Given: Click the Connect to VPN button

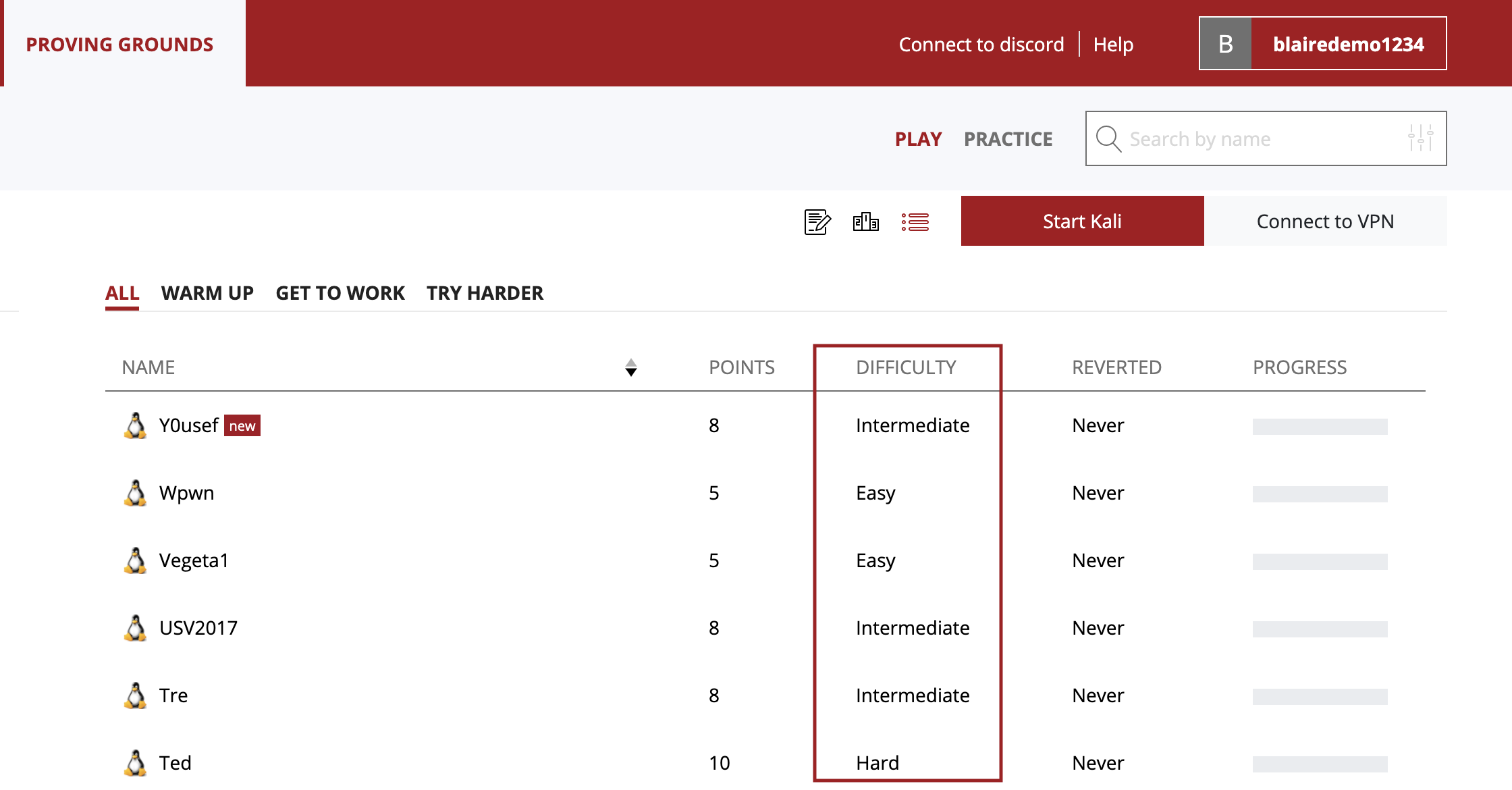Looking at the screenshot, I should click(1326, 221).
